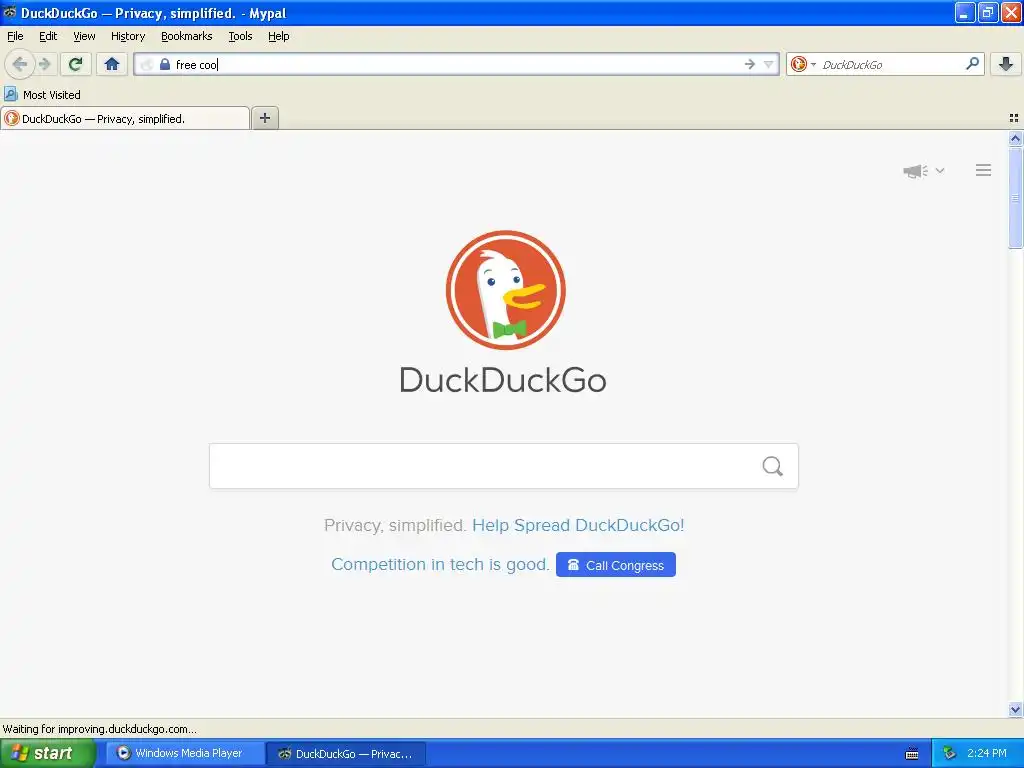Click the Call Congress button
The width and height of the screenshot is (1024, 768).
point(616,565)
